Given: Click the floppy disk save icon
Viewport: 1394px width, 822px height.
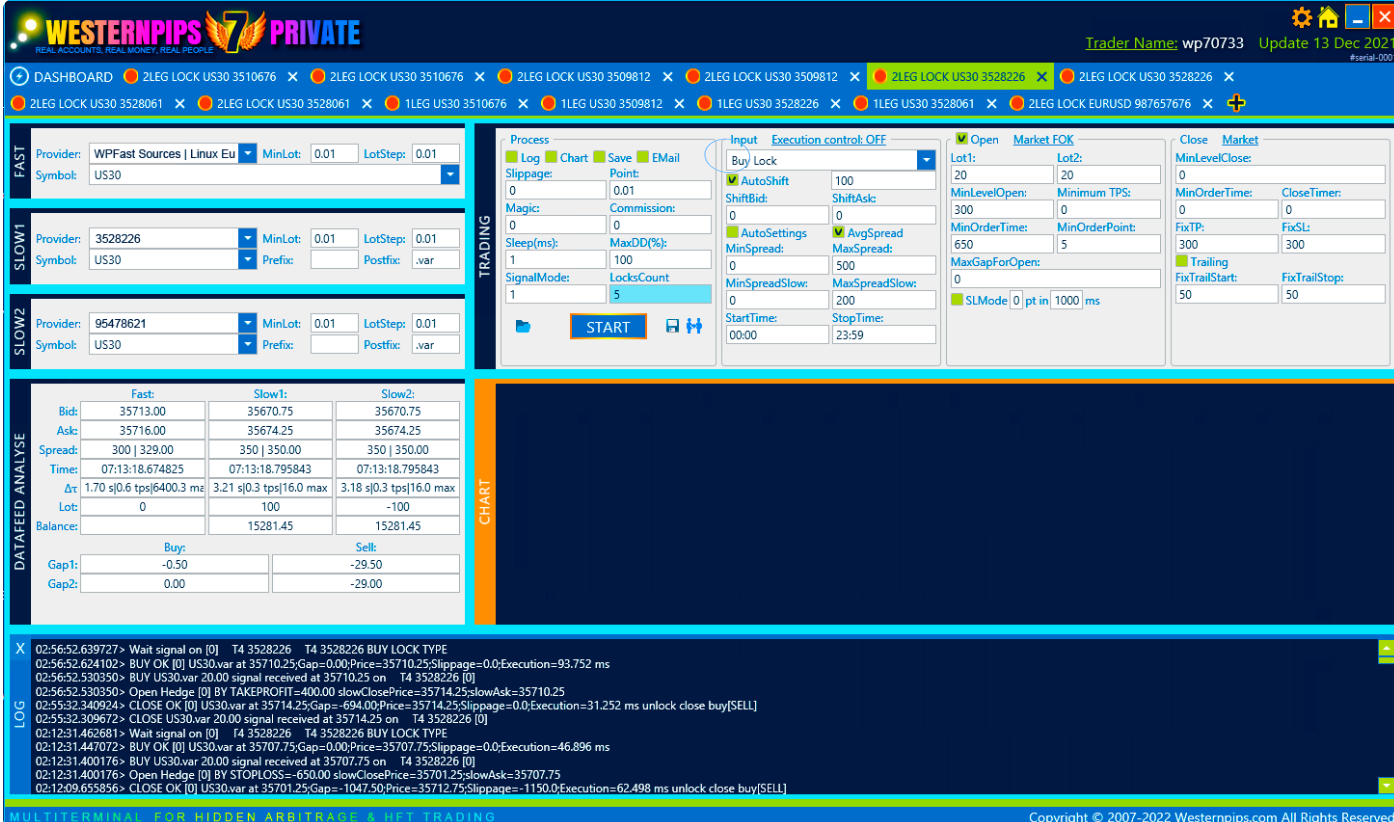Looking at the screenshot, I should click(672, 327).
